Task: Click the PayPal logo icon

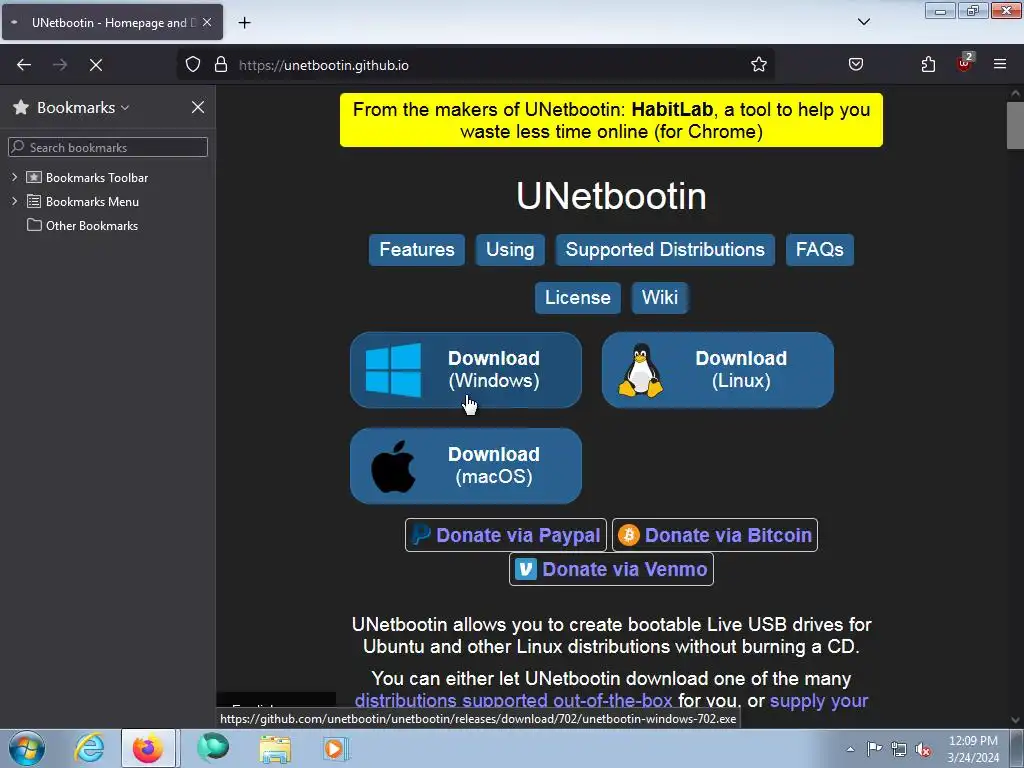Action: pyautogui.click(x=421, y=535)
